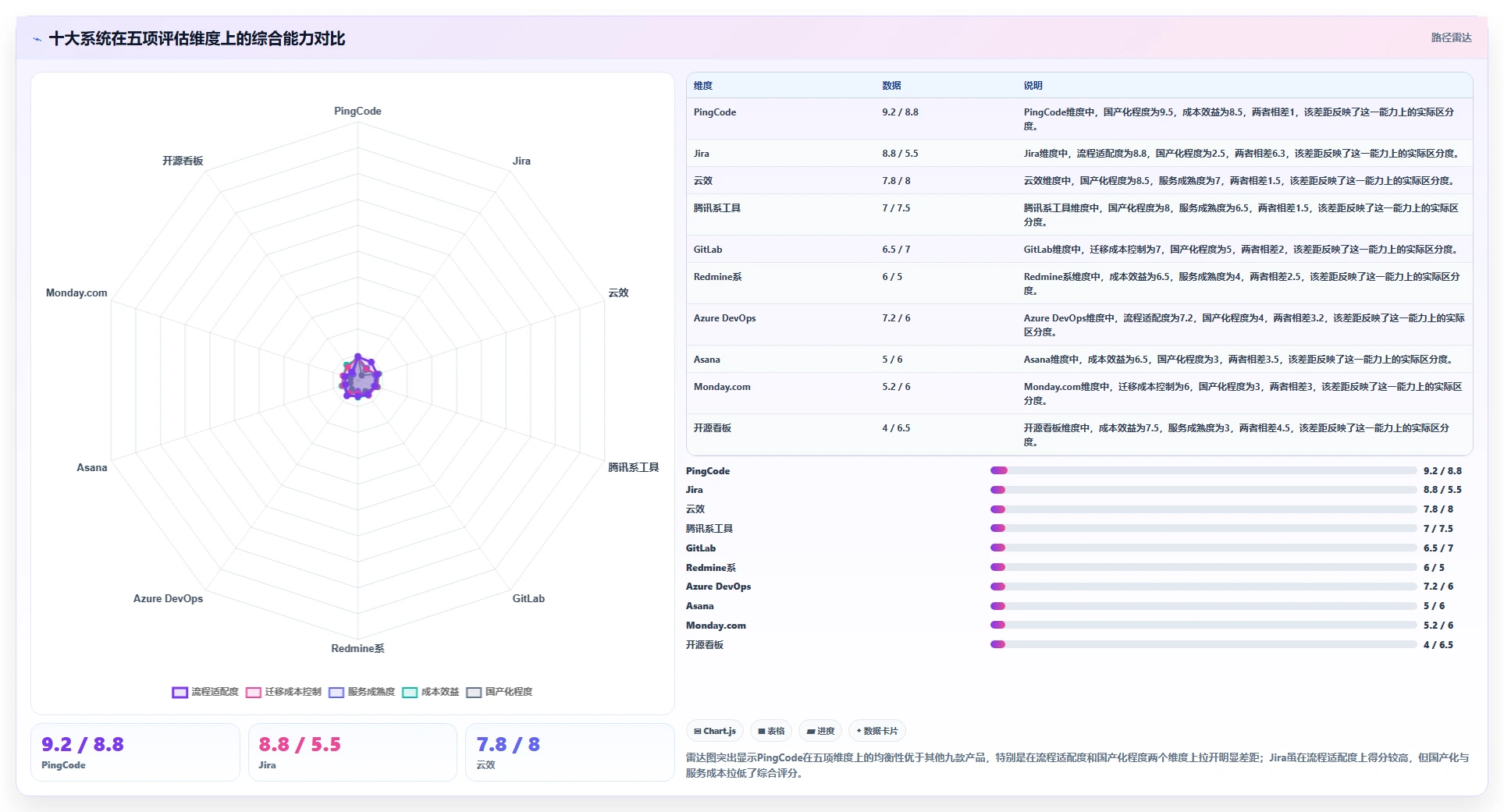The image size is (1504, 812).
Task: Click the PingCode axis label on radar chart
Action: click(x=357, y=112)
